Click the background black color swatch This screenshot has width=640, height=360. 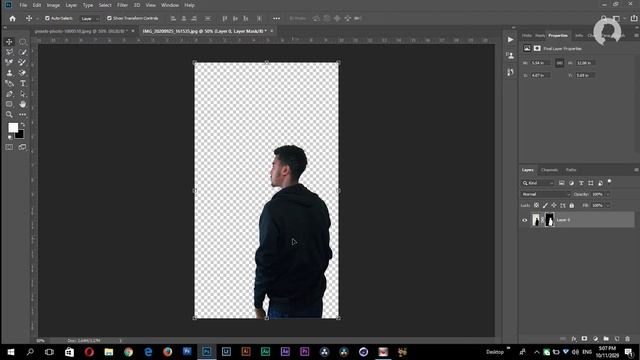coord(20,135)
